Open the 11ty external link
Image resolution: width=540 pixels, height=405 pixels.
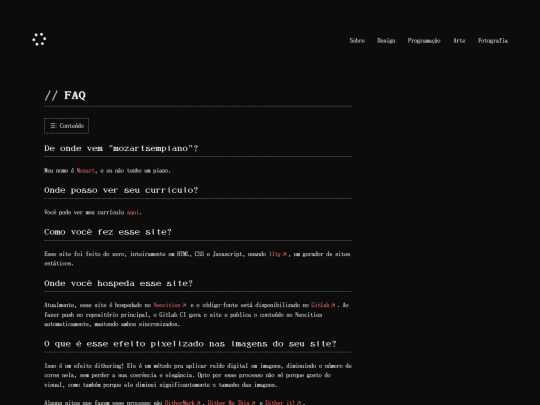(x=278, y=254)
